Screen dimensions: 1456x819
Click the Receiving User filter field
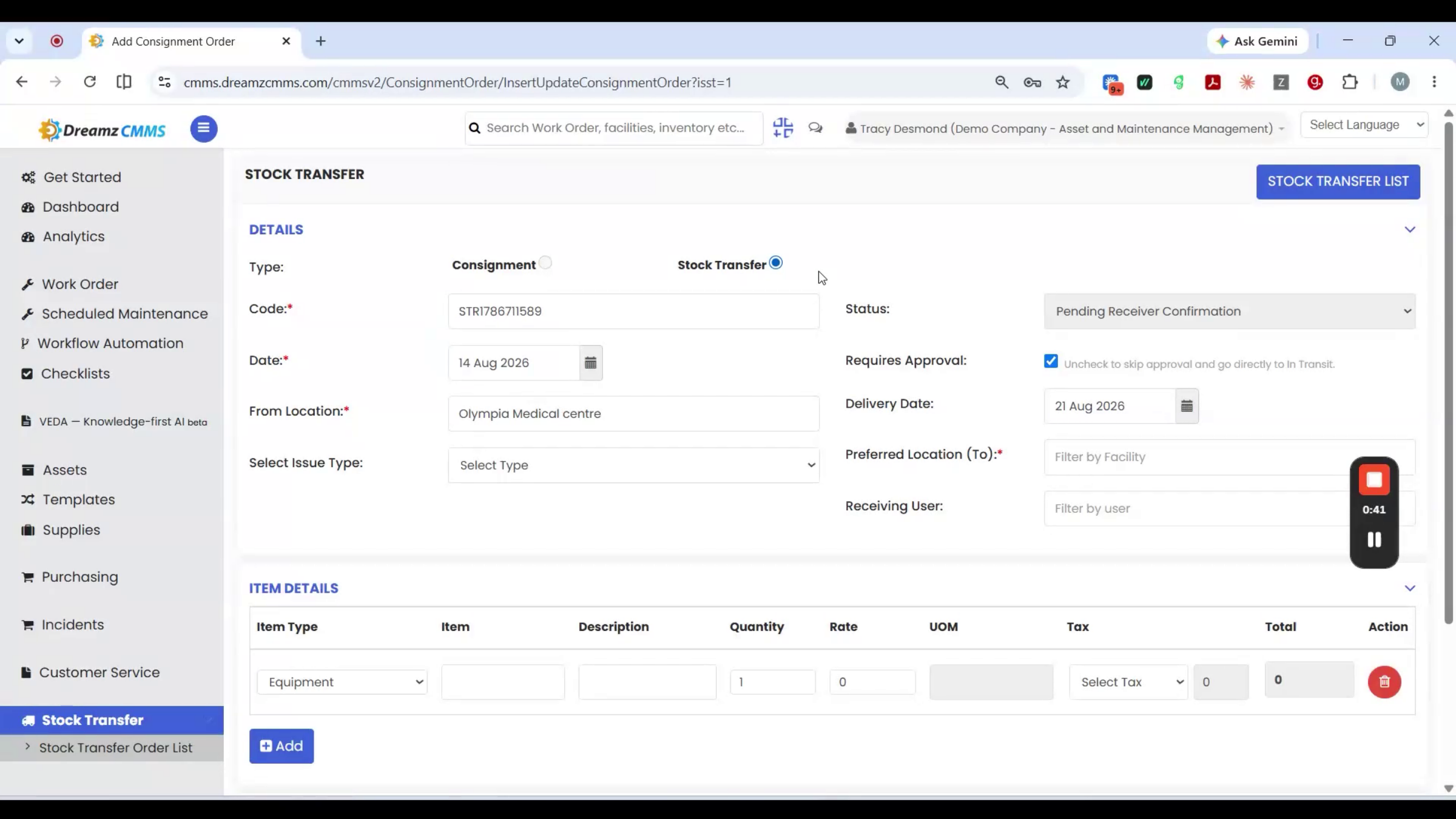(1230, 508)
